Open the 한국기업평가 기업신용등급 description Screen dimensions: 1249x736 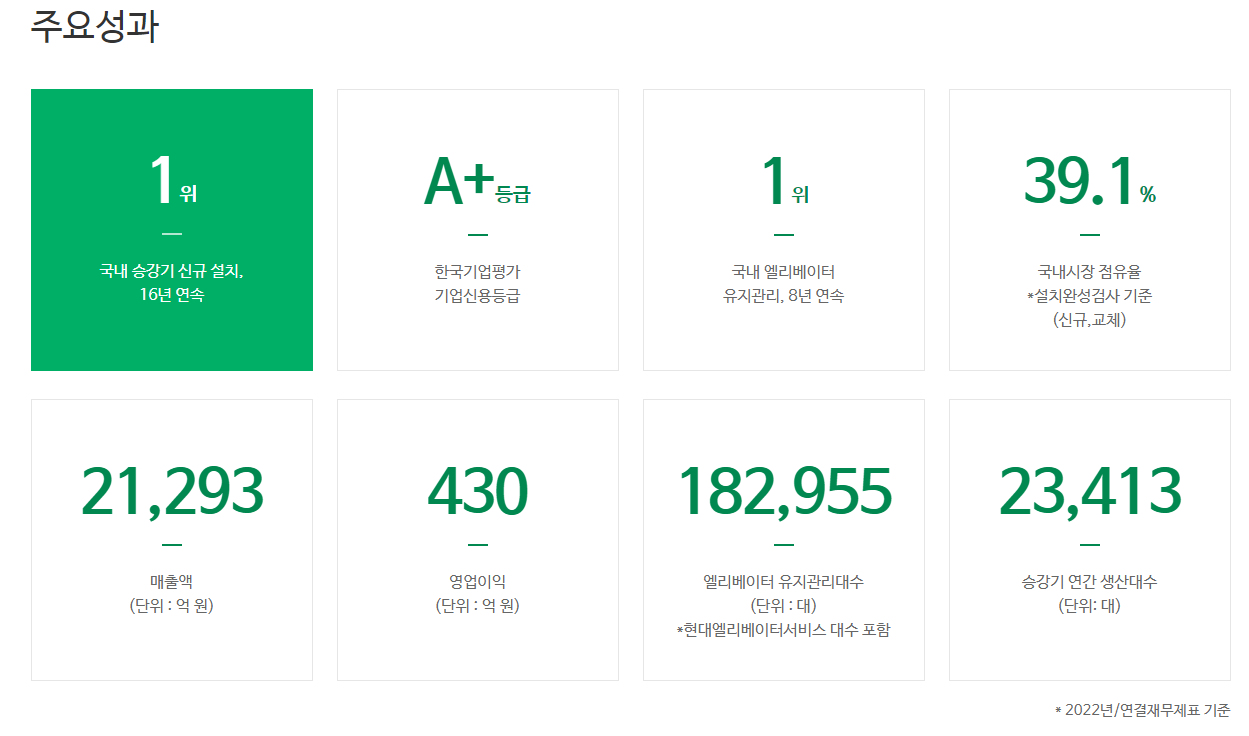[x=477, y=280]
